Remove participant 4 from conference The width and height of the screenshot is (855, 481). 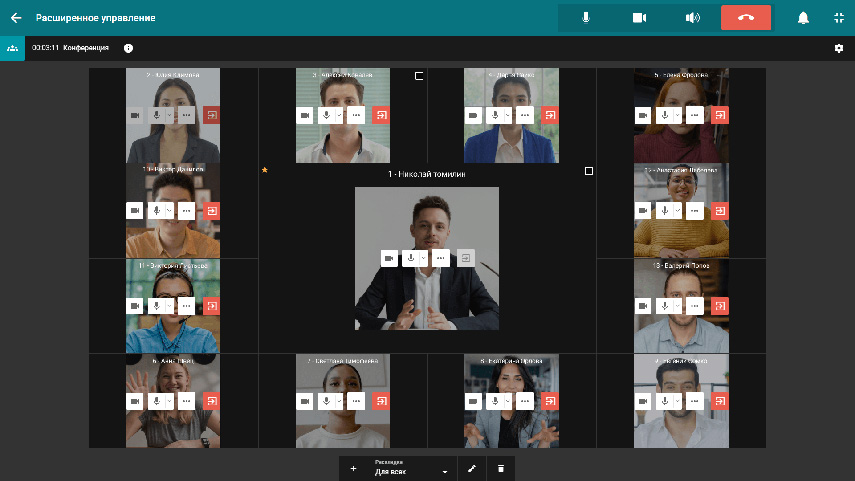click(x=550, y=115)
